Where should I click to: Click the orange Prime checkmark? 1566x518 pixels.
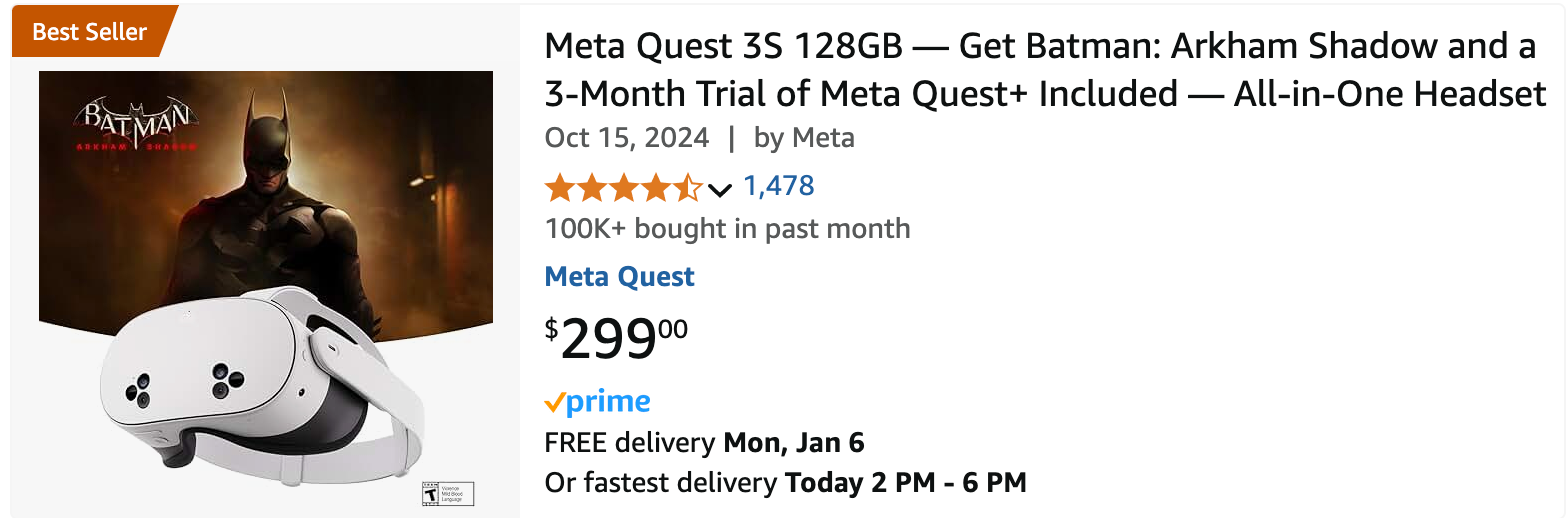pyautogui.click(x=554, y=403)
